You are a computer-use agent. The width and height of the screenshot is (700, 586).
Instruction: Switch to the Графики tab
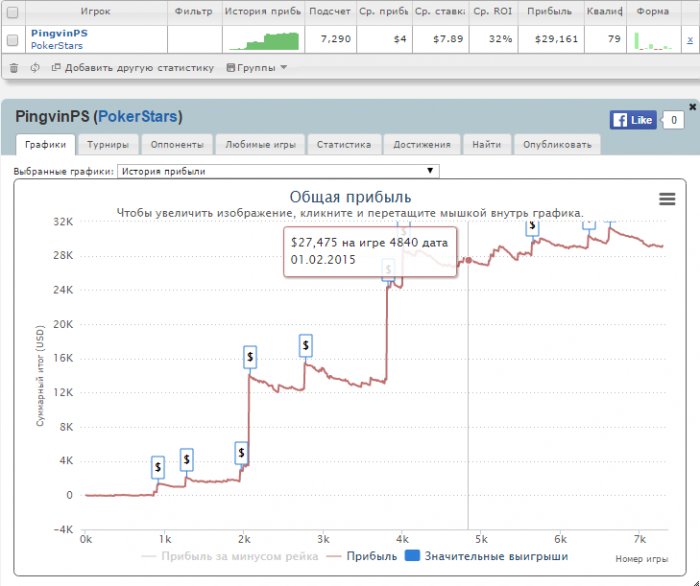tap(46, 145)
